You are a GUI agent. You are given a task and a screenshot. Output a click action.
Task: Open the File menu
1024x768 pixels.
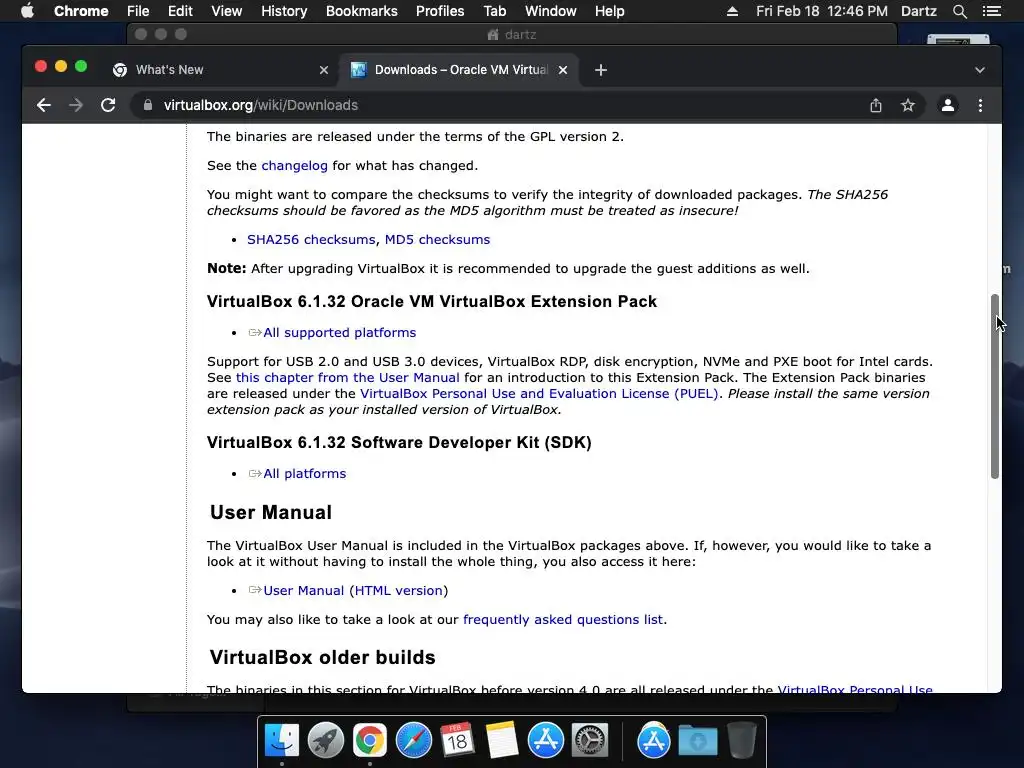[138, 11]
